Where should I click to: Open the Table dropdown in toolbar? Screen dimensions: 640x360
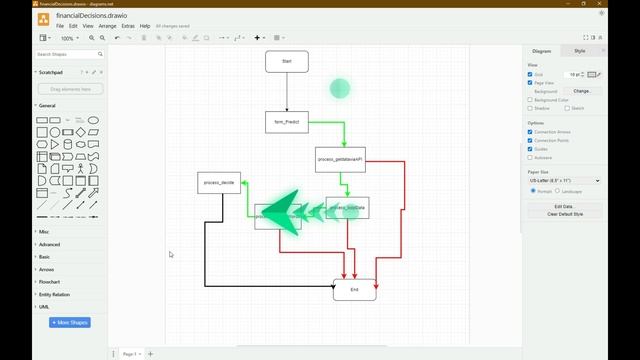tap(279, 38)
